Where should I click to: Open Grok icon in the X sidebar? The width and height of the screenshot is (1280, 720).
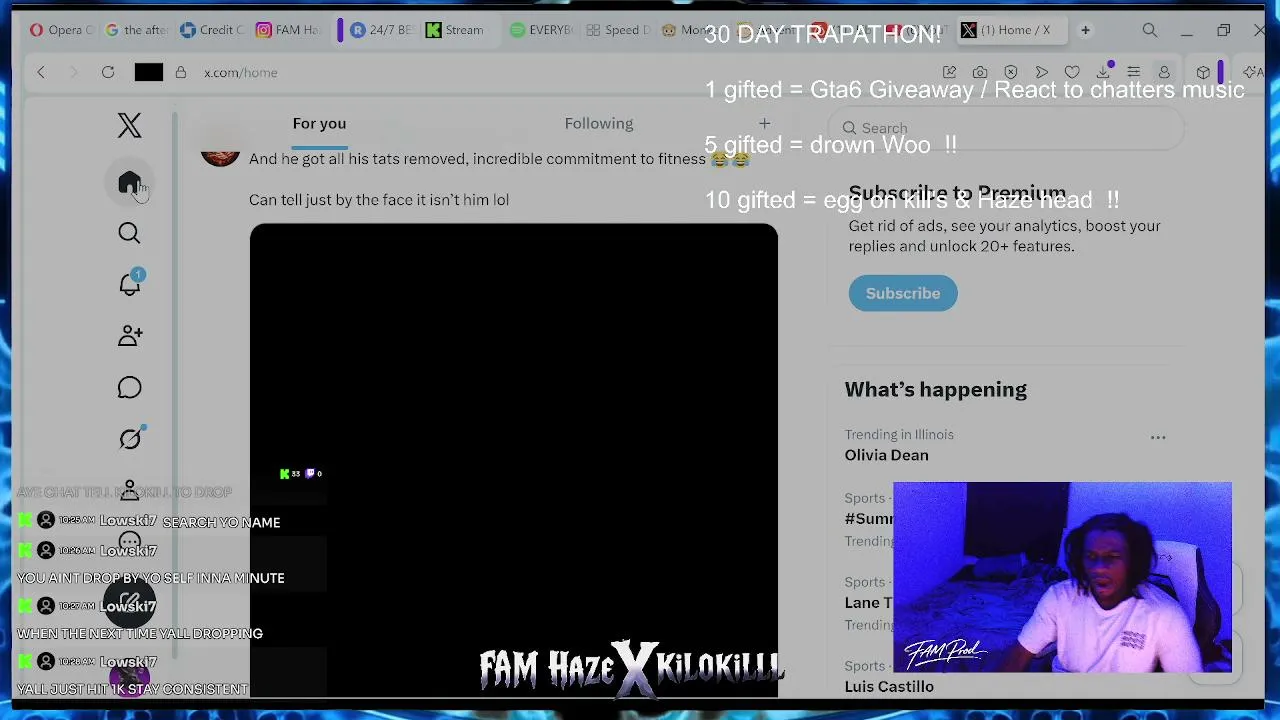[x=129, y=439]
